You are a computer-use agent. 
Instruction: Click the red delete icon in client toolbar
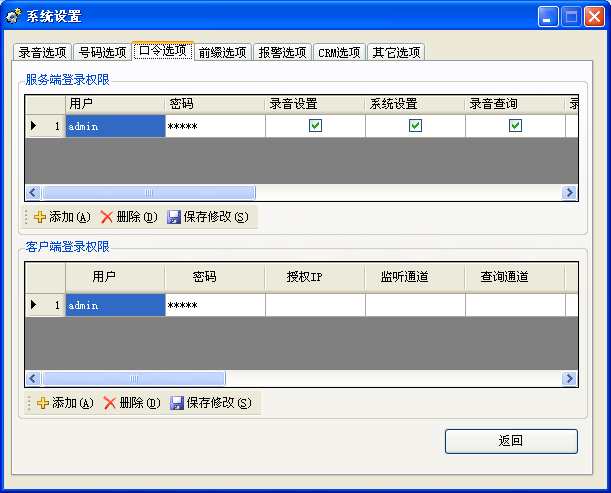[x=109, y=403]
